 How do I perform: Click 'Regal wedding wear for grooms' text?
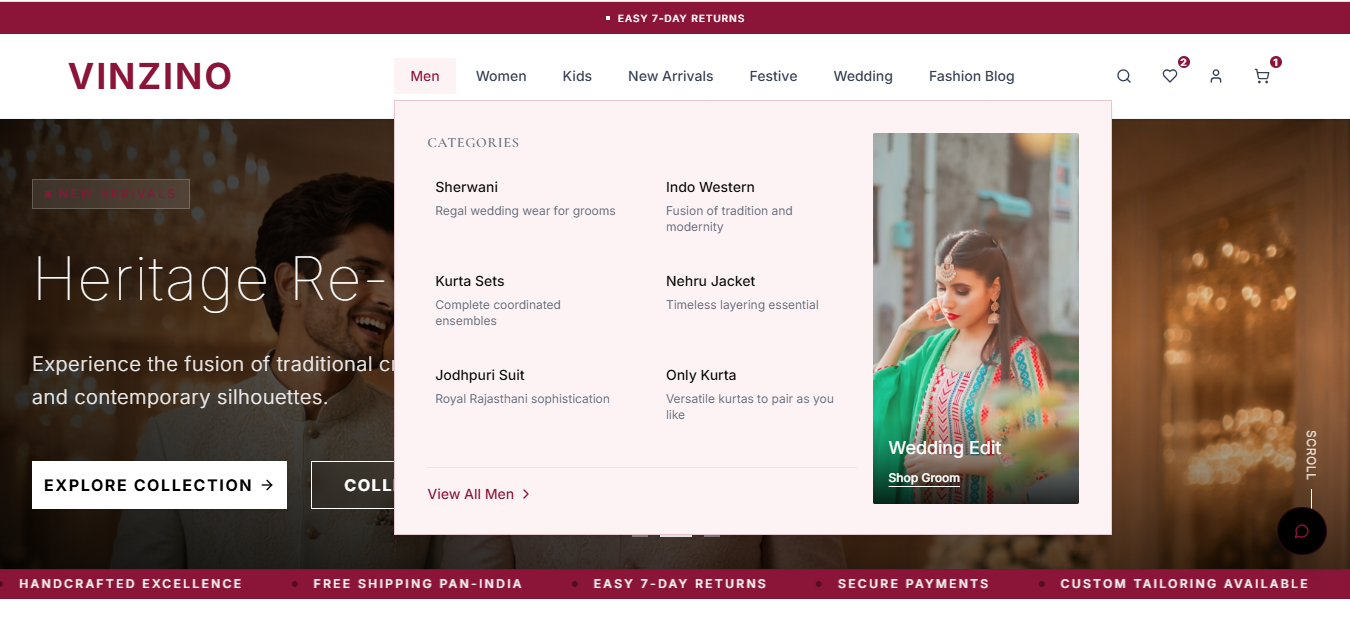(x=525, y=211)
